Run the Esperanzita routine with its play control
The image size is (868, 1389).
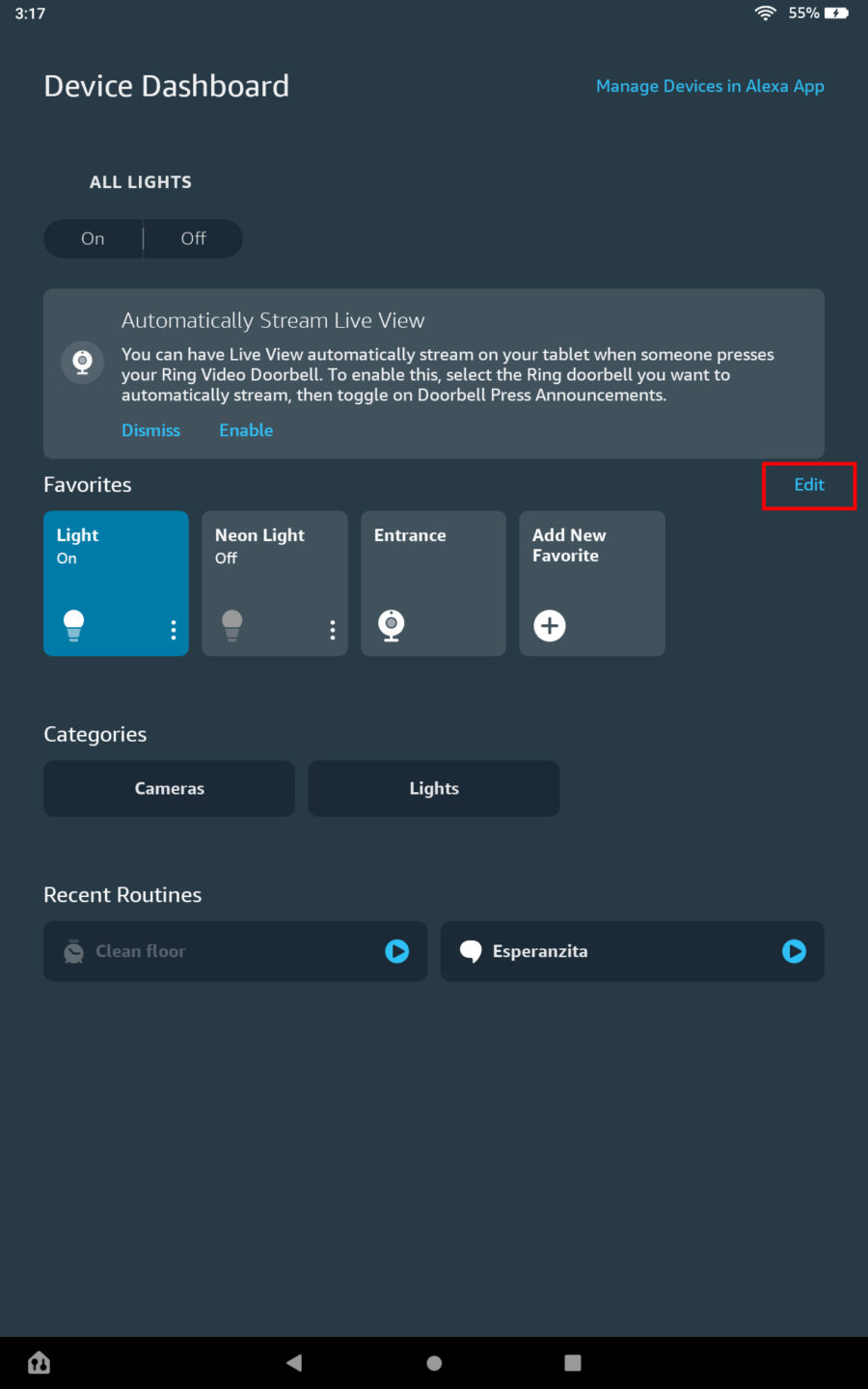tap(793, 951)
